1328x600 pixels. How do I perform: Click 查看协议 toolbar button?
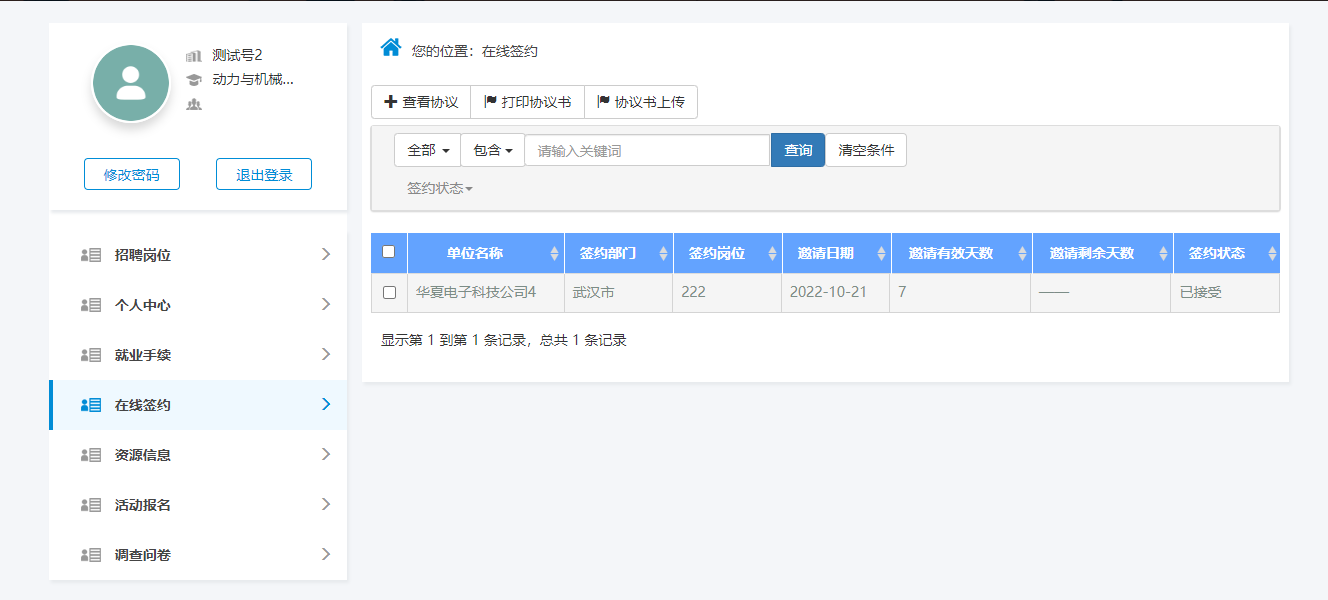point(421,102)
